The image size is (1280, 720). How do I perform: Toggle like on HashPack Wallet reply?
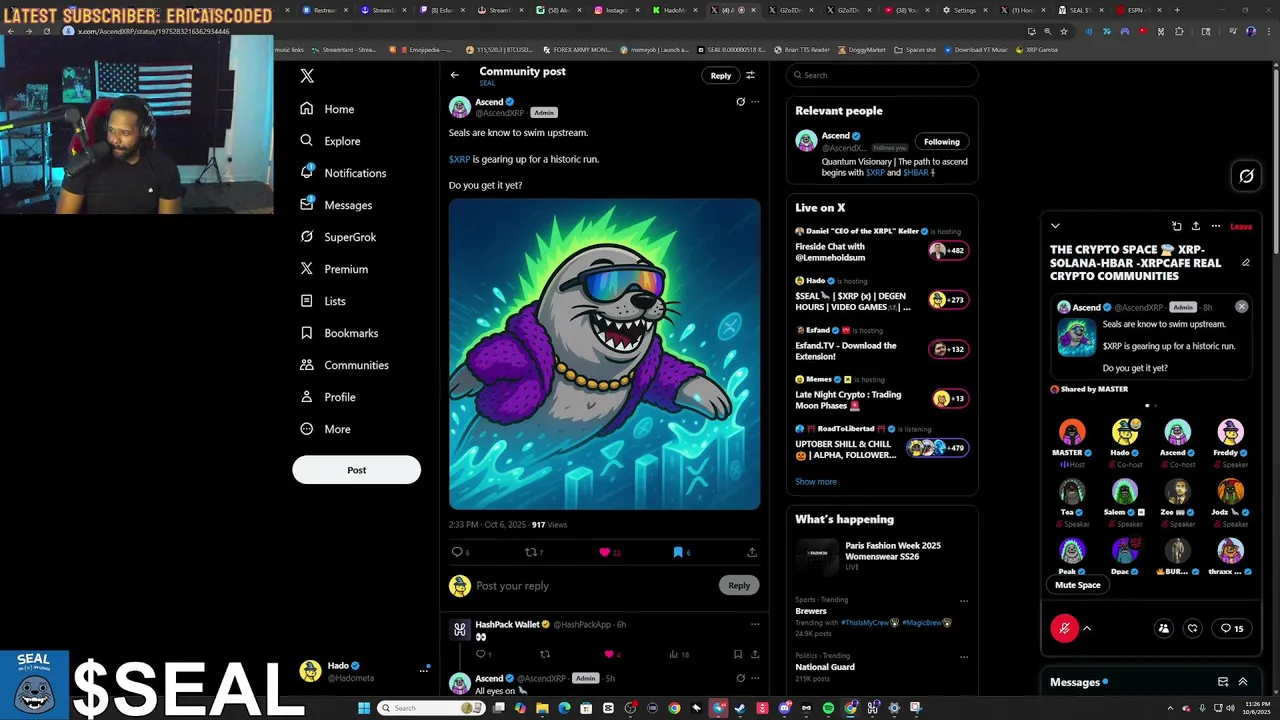tap(609, 654)
